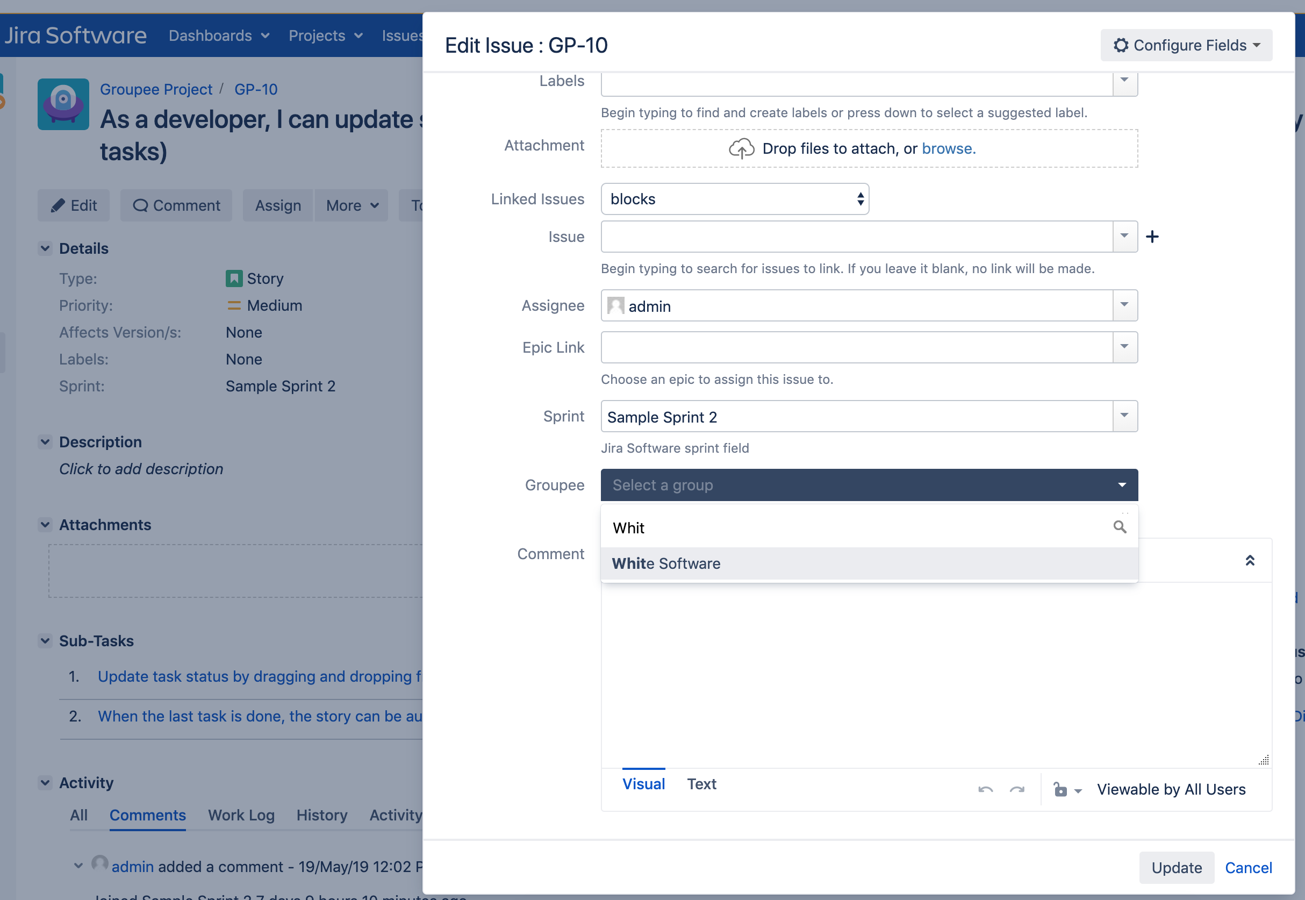Open the More actions dropdown
Image resolution: width=1305 pixels, height=900 pixels.
pos(352,205)
